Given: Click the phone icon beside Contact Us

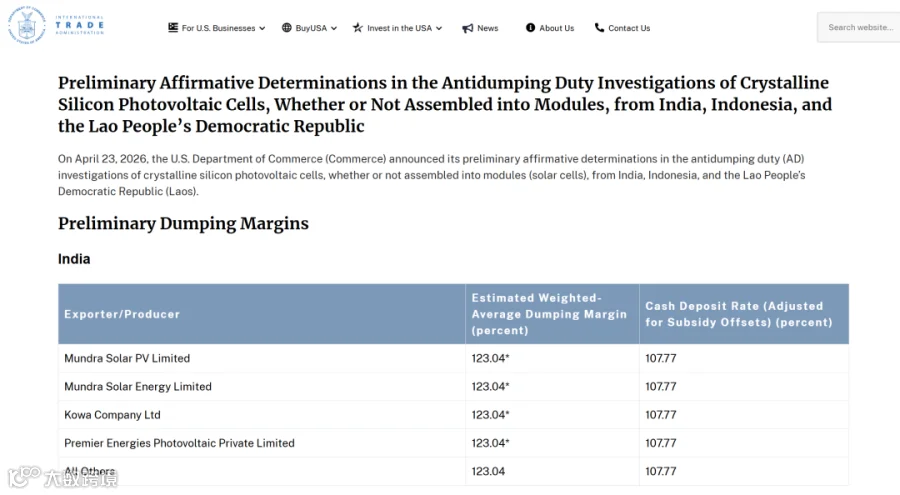Looking at the screenshot, I should [599, 28].
